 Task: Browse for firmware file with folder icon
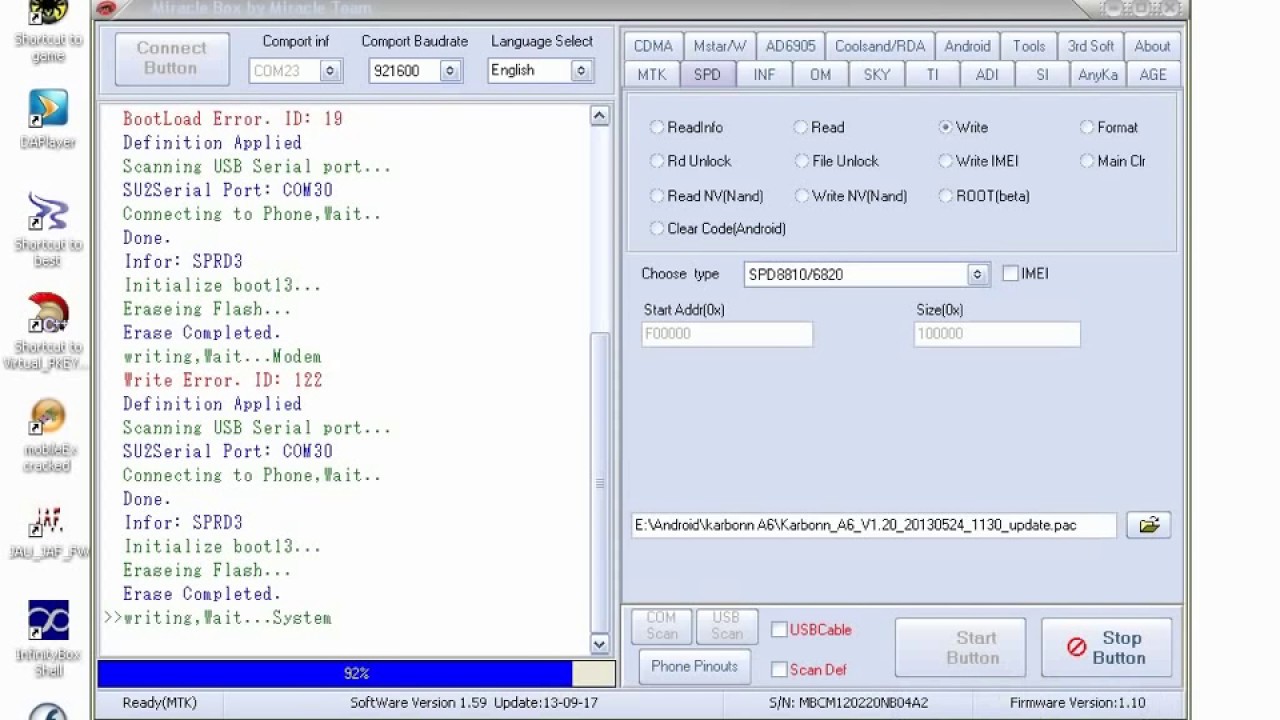pyautogui.click(x=1148, y=525)
